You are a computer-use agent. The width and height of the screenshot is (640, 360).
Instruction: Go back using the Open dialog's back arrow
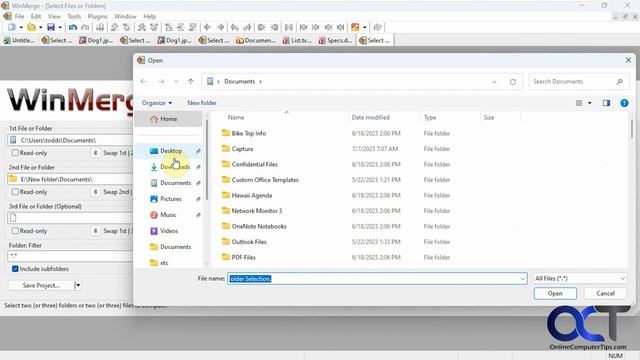[144, 82]
